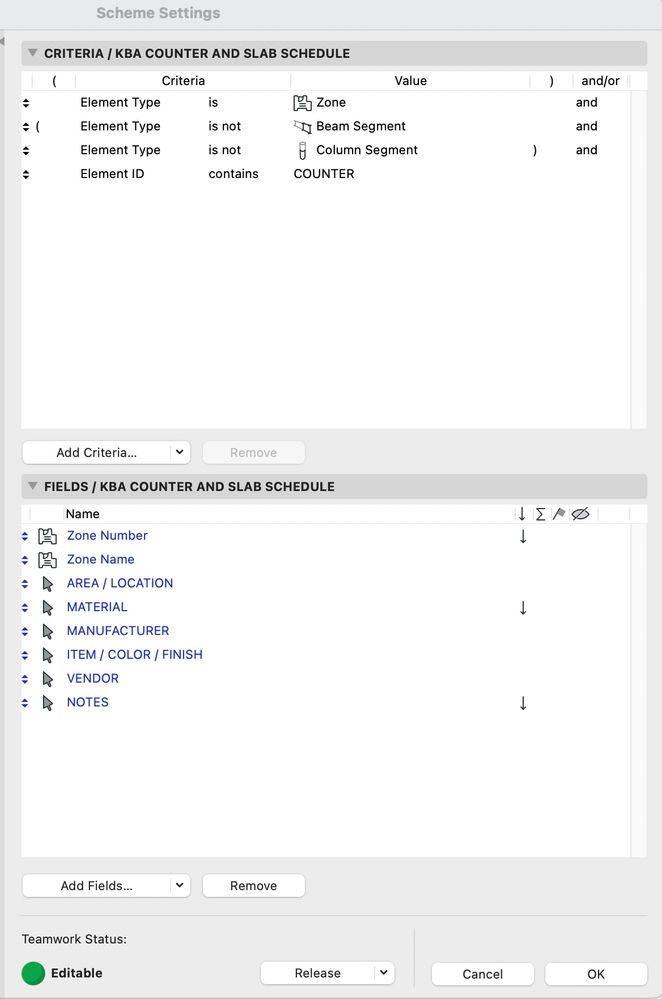Collapse the FIELDS panel triangle

click(33, 487)
